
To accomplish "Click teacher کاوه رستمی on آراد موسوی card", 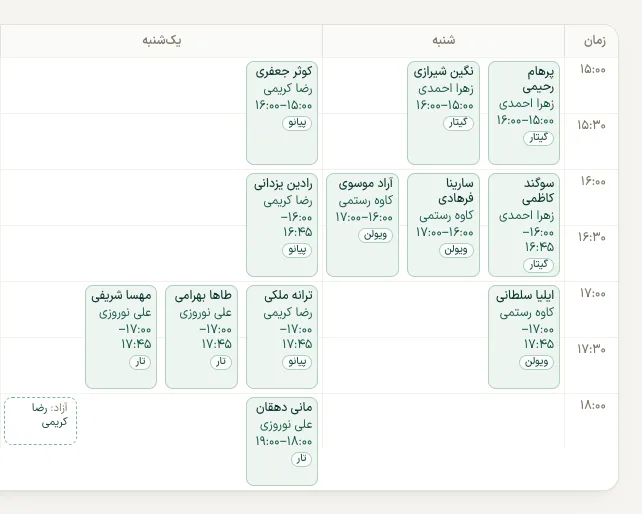I will [366, 200].
